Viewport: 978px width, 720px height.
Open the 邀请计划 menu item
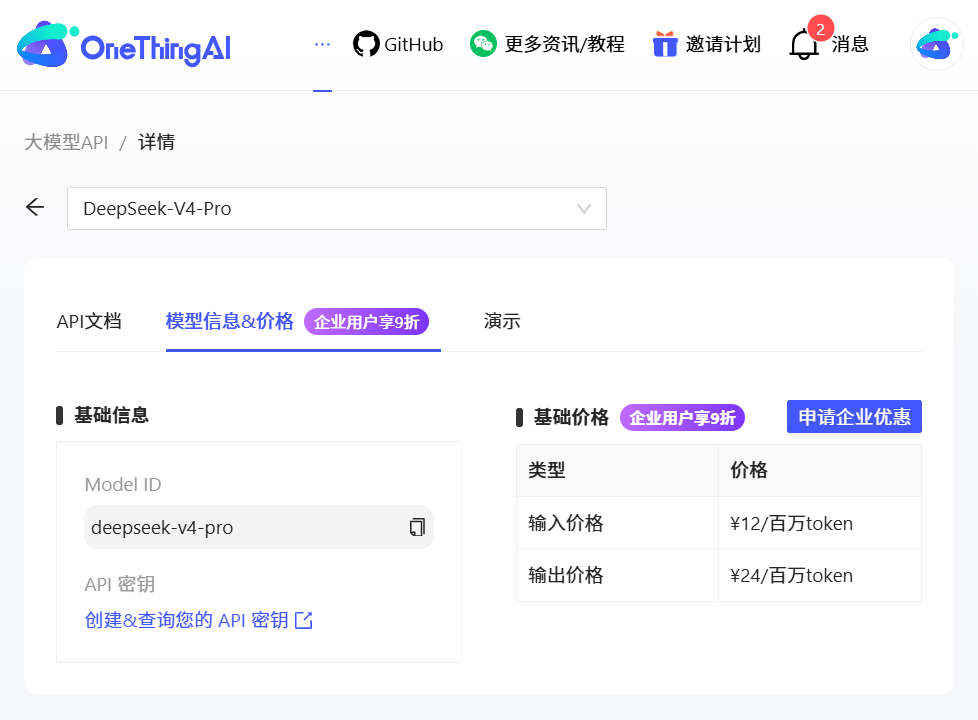pyautogui.click(x=723, y=44)
